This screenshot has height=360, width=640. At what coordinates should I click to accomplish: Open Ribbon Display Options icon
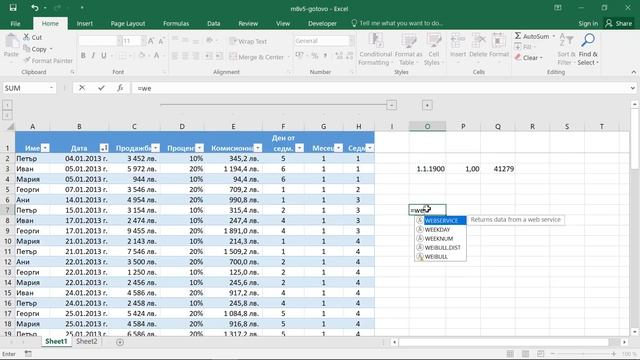coord(558,8)
